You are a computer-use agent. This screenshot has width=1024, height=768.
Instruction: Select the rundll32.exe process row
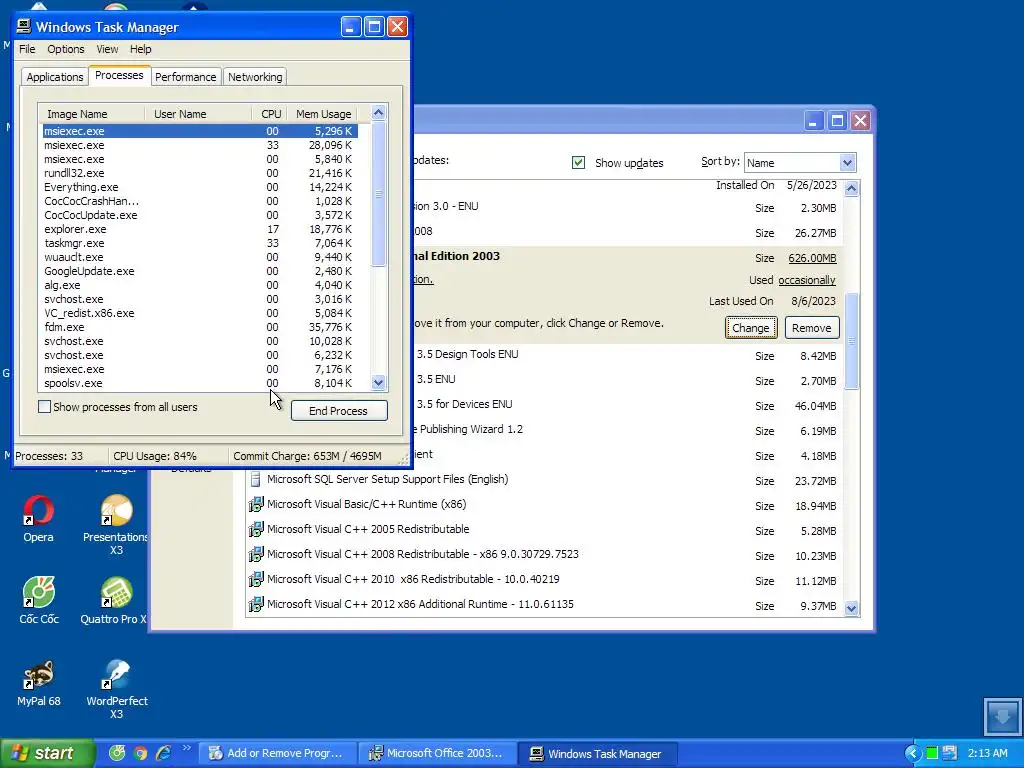click(200, 173)
